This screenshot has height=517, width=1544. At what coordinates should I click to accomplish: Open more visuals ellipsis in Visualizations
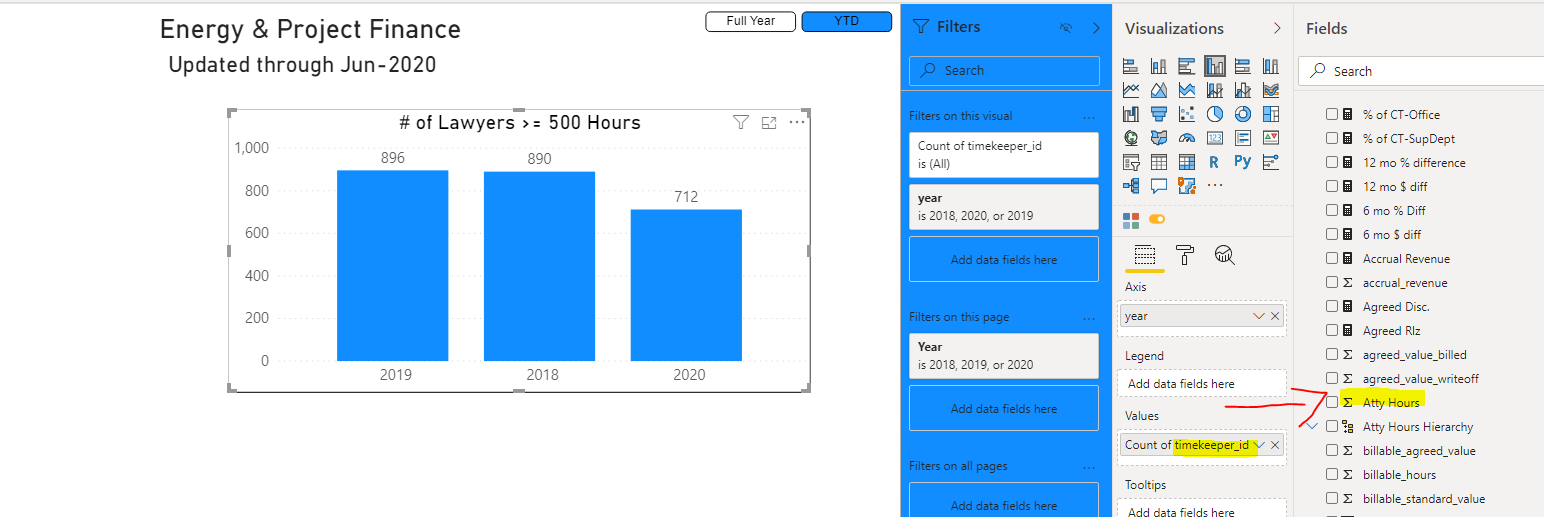(x=1215, y=185)
